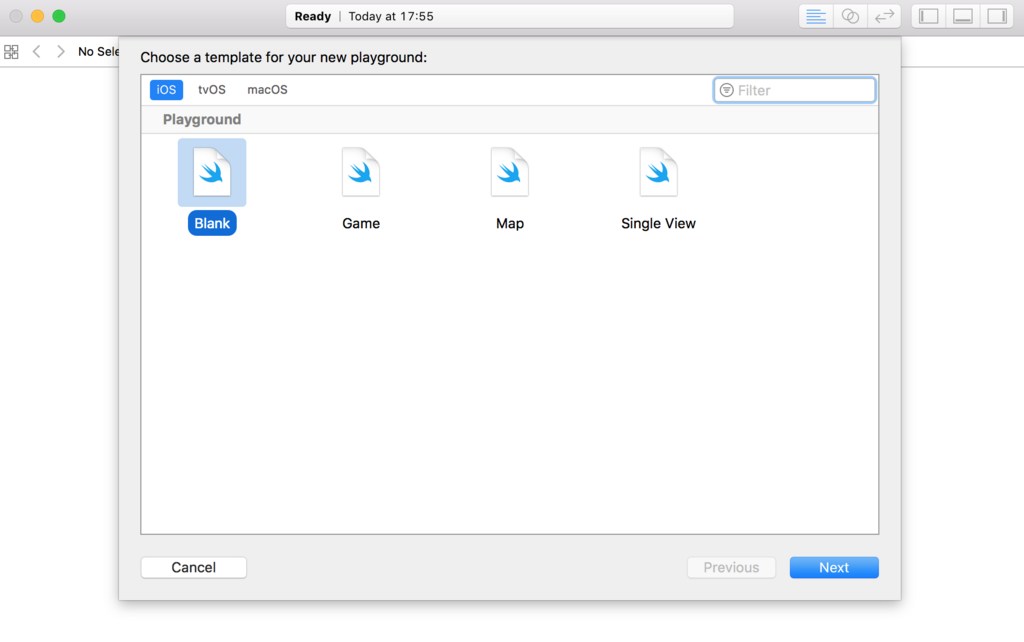1024x642 pixels.
Task: Click the Next button
Action: click(x=834, y=568)
